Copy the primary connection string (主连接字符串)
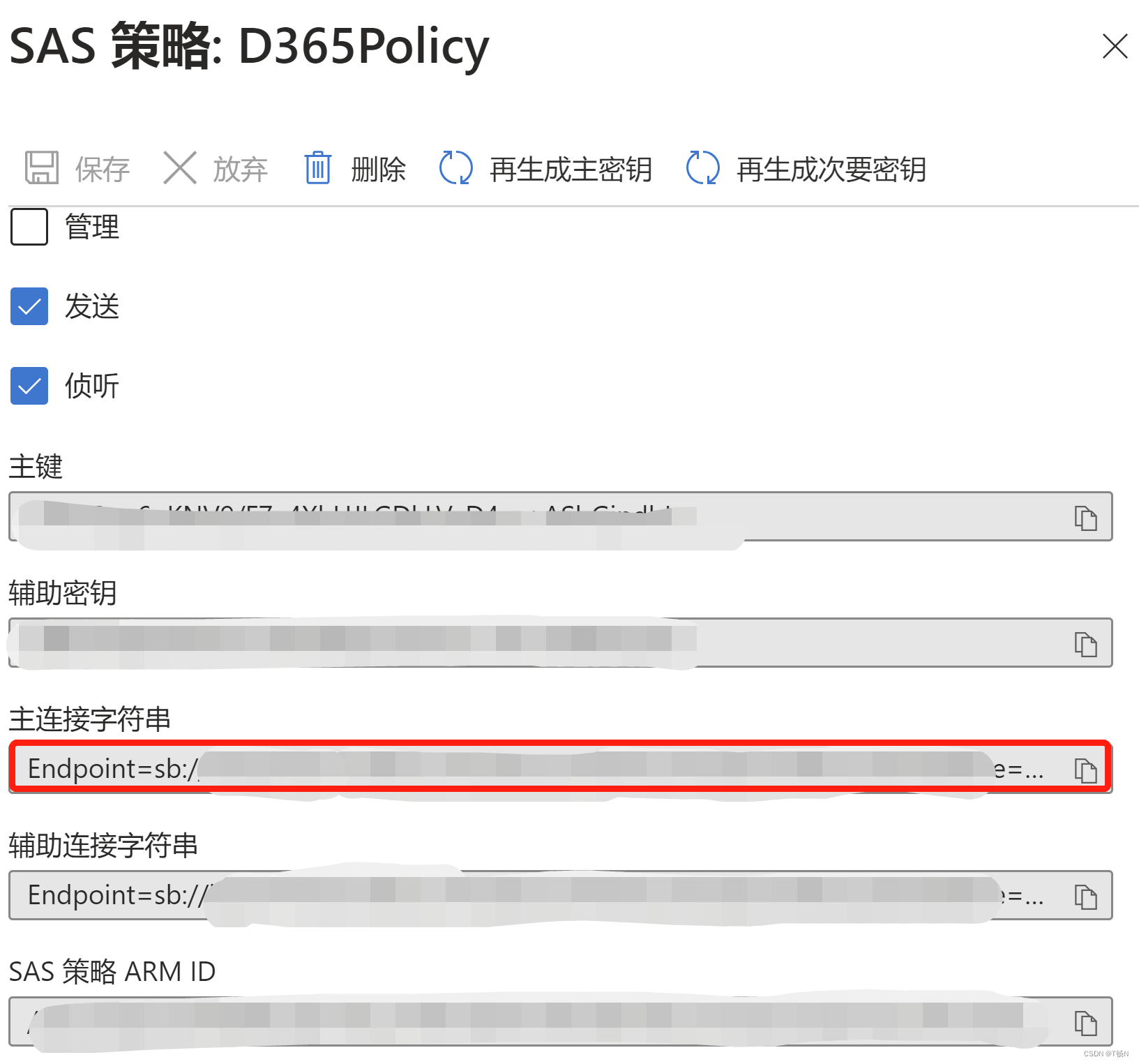Image resolution: width=1139 pixels, height=1064 pixels. click(x=1085, y=770)
